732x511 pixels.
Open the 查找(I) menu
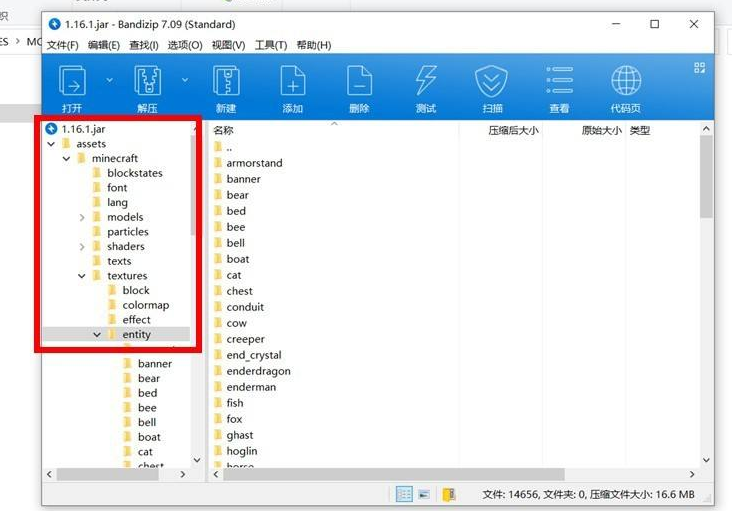coord(144,45)
